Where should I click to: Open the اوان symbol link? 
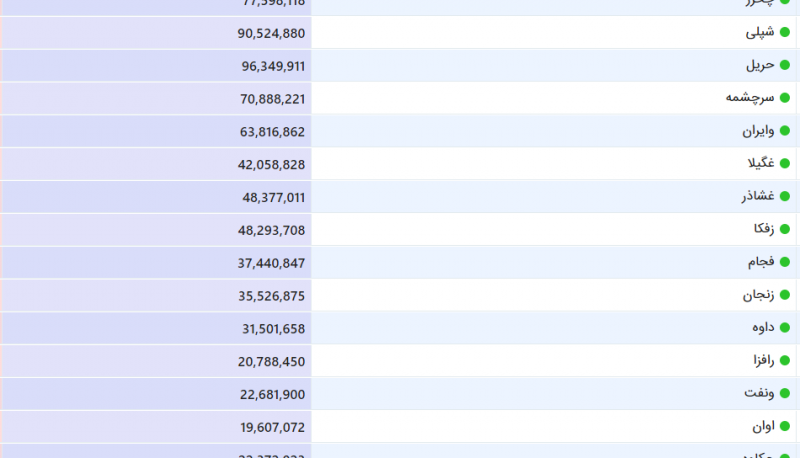click(763, 427)
